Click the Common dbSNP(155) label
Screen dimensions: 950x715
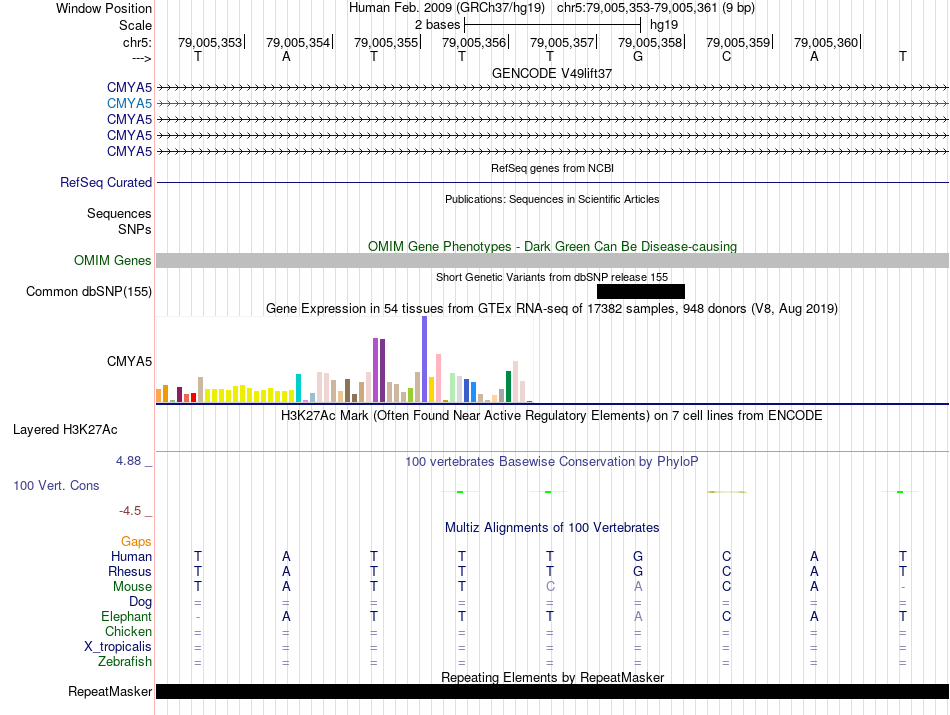point(88,291)
